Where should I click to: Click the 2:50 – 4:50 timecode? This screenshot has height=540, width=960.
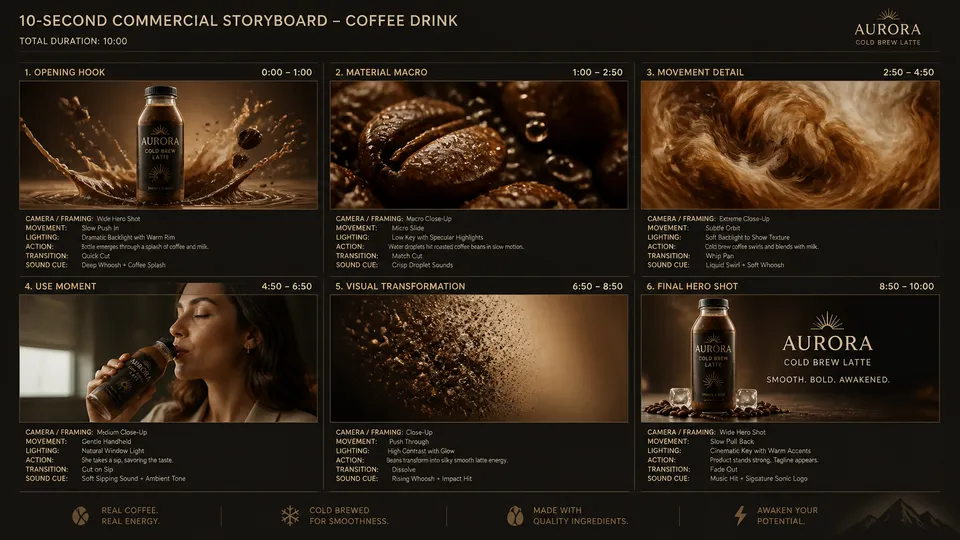(x=909, y=72)
